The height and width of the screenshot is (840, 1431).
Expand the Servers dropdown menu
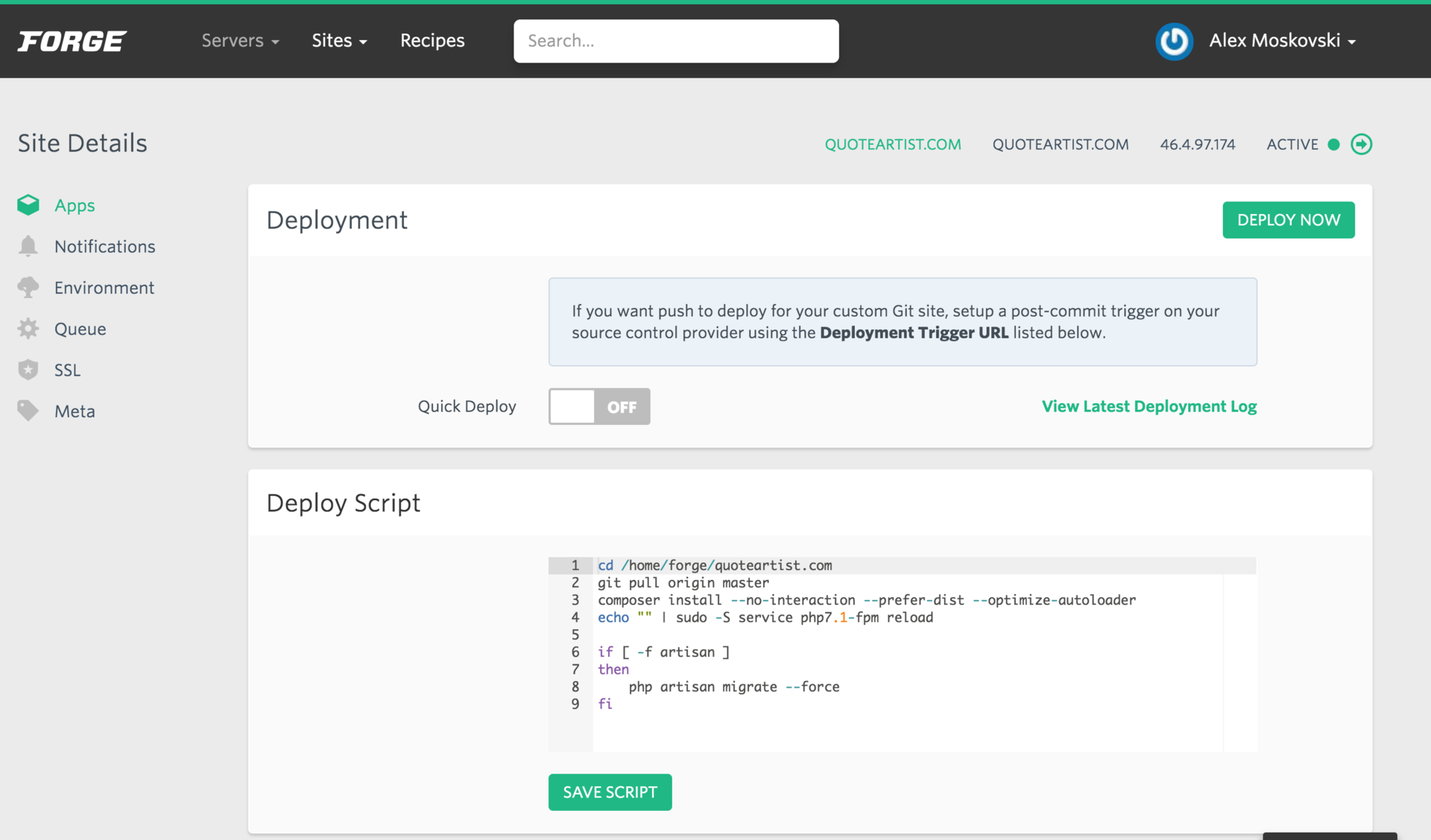tap(240, 41)
